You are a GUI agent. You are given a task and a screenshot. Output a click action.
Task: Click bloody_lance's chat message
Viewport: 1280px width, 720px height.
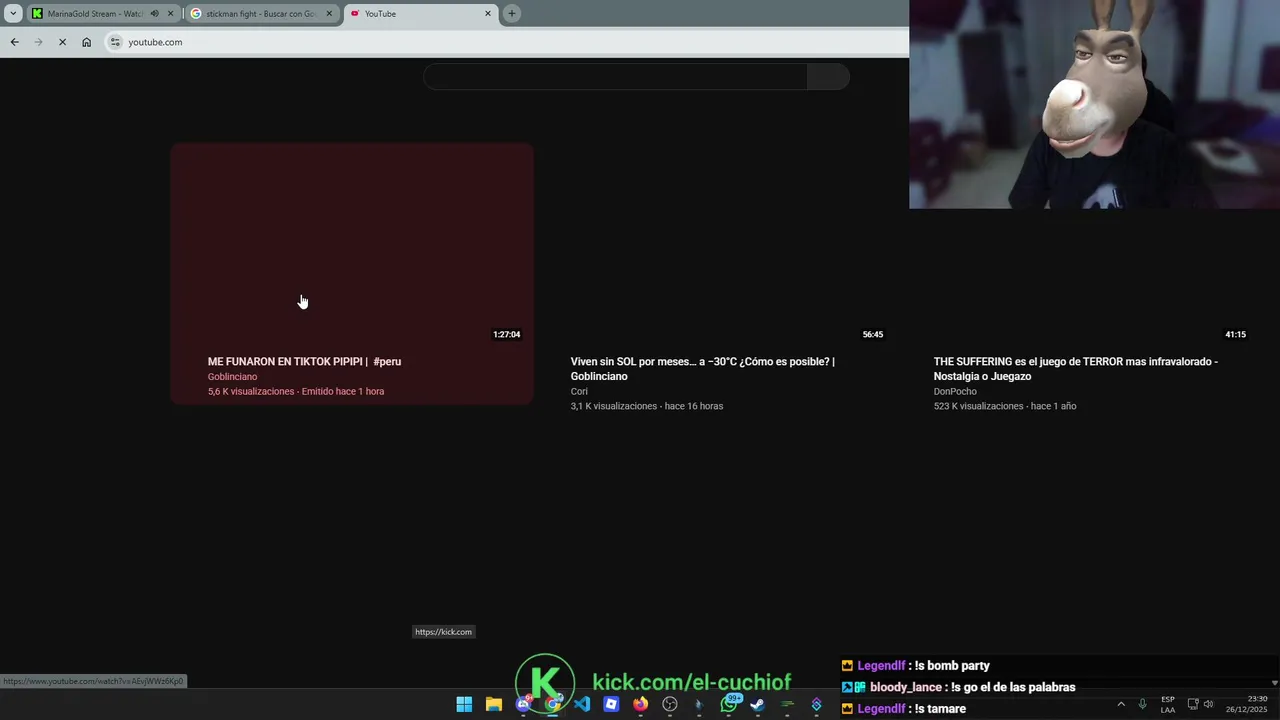tap(958, 688)
